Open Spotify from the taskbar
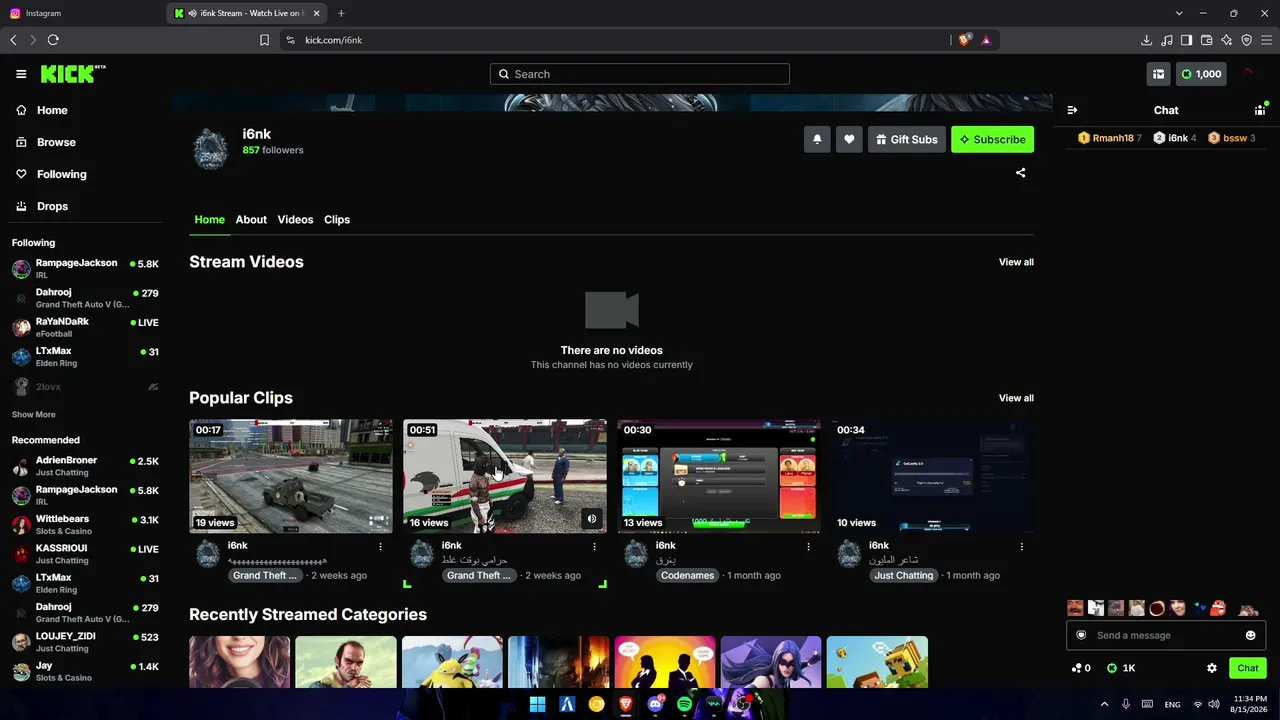Image resolution: width=1280 pixels, height=720 pixels. [x=684, y=704]
